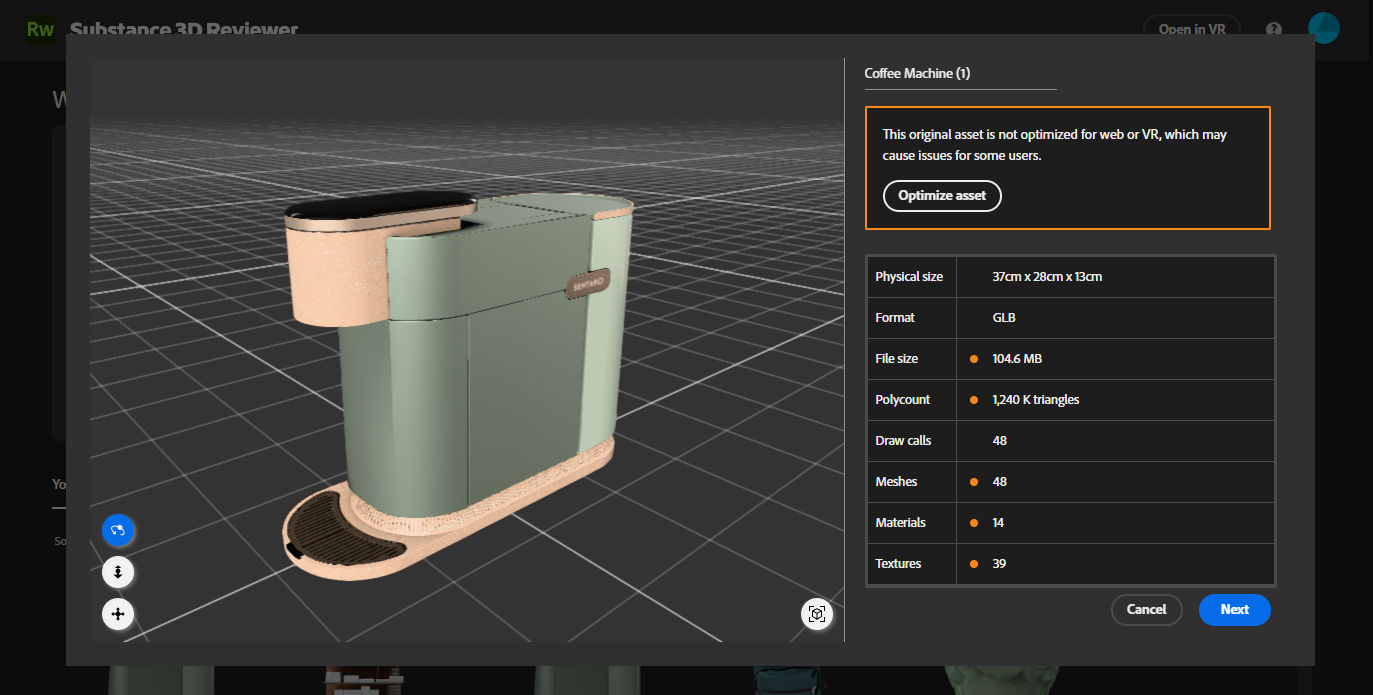Click the orange warning dot beside Polycount

(x=973, y=400)
